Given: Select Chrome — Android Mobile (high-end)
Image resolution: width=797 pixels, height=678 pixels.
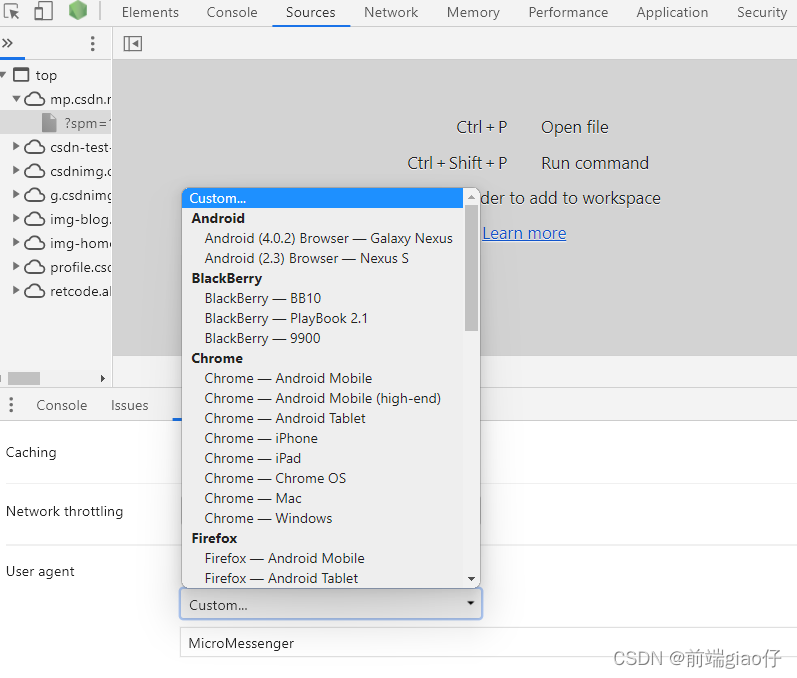Looking at the screenshot, I should pyautogui.click(x=322, y=398).
